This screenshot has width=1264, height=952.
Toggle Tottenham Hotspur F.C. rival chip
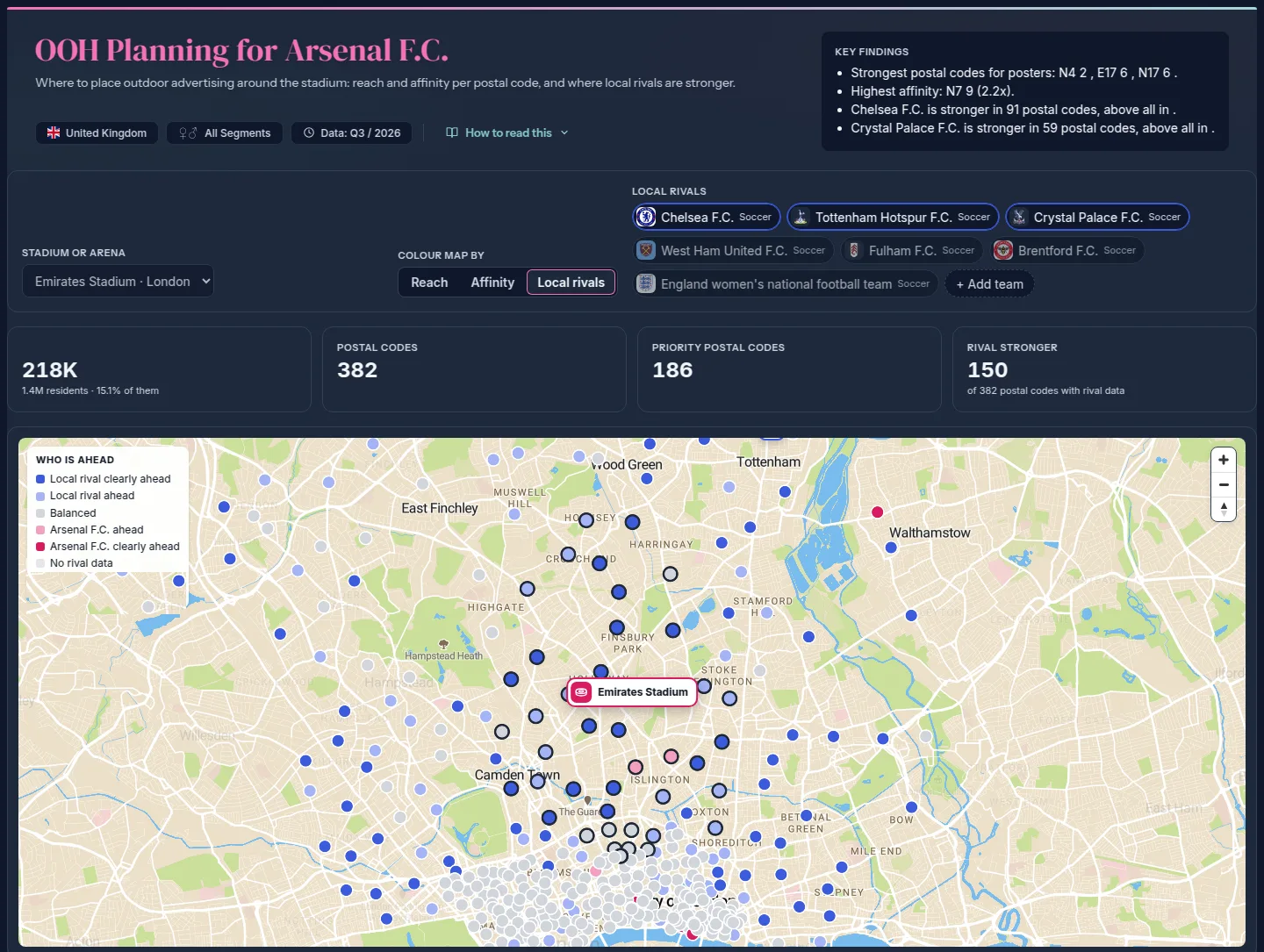point(893,217)
